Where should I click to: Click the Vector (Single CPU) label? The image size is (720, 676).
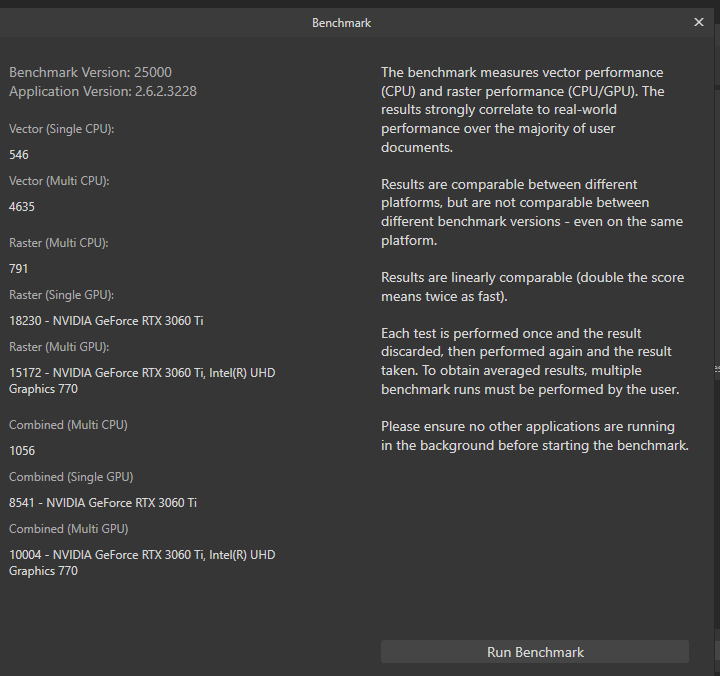[x=62, y=129]
